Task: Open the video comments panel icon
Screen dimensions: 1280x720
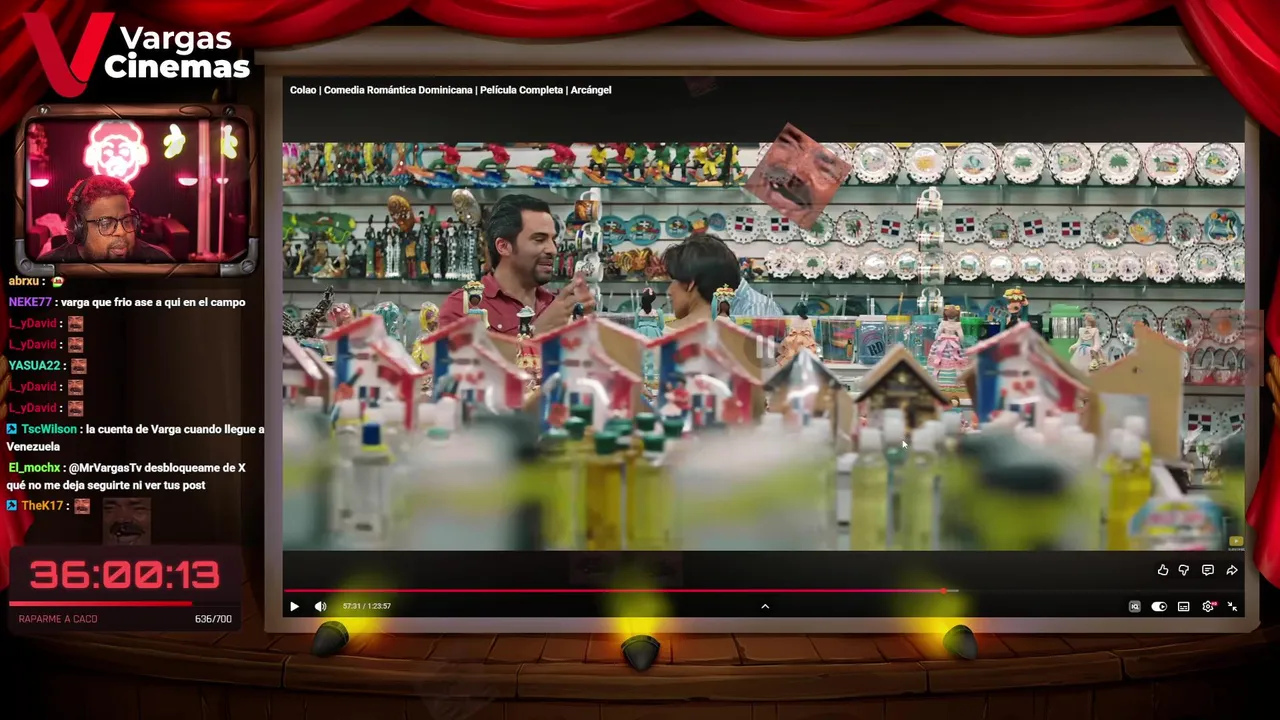Action: pos(1208,570)
